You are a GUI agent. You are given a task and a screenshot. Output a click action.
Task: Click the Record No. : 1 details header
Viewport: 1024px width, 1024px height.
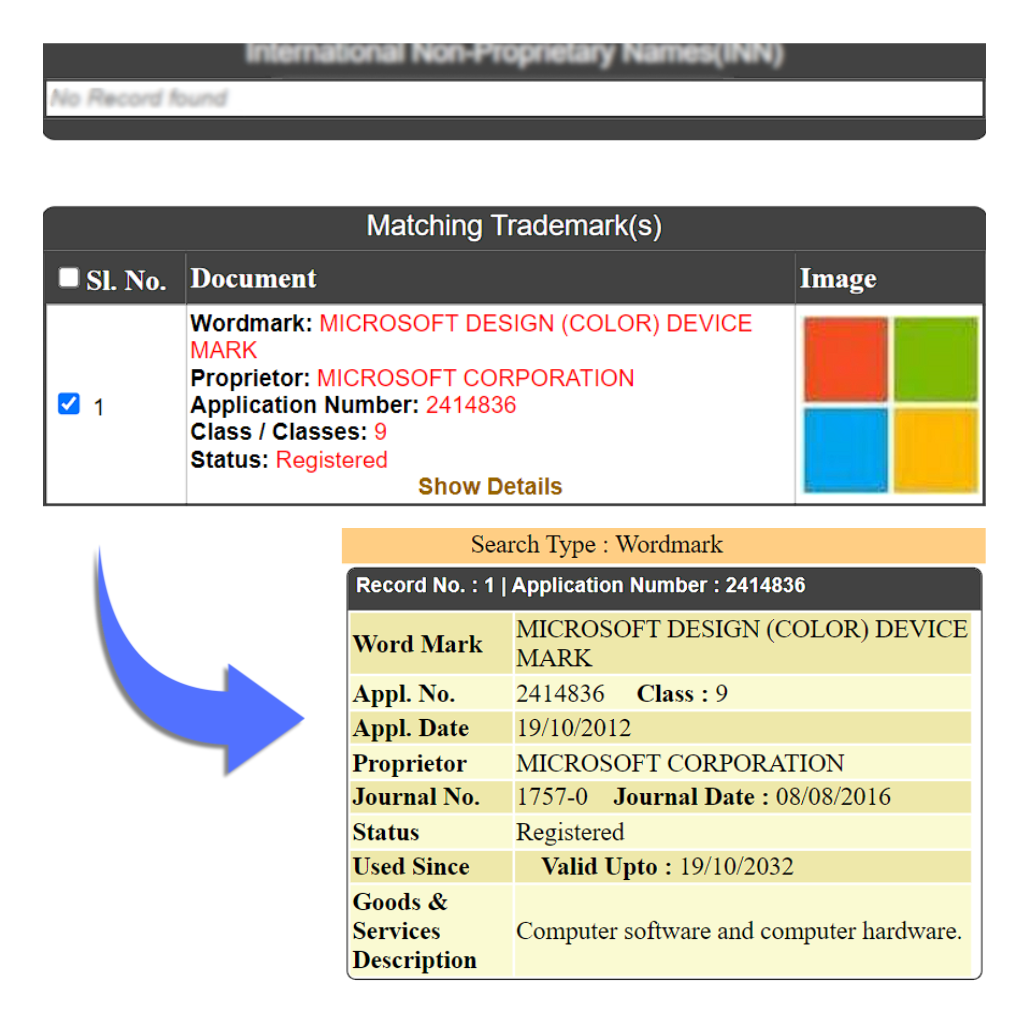point(580,586)
